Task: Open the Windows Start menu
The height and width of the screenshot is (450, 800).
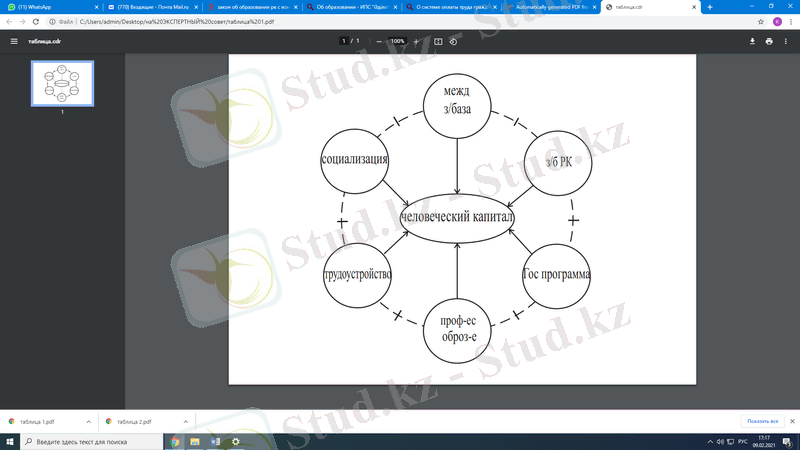Action: 10,442
